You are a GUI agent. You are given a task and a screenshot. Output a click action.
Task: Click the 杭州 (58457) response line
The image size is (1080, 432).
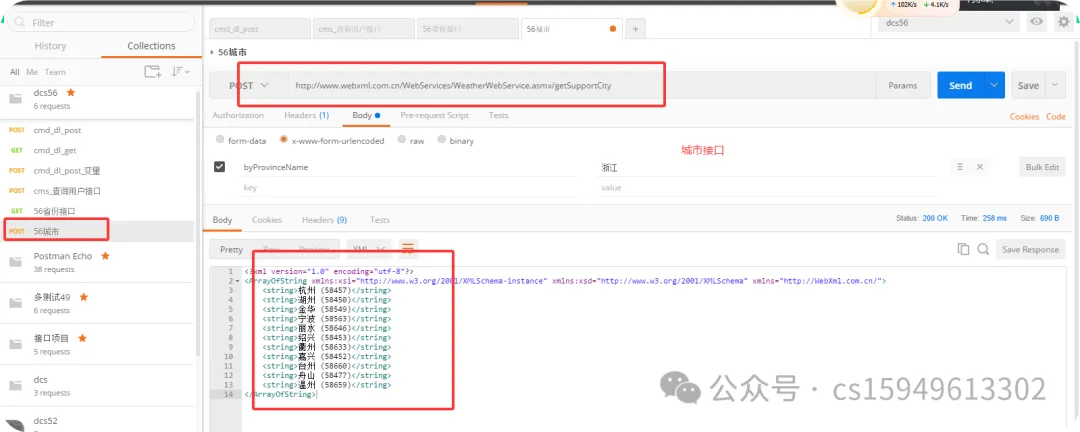[x=326, y=291]
